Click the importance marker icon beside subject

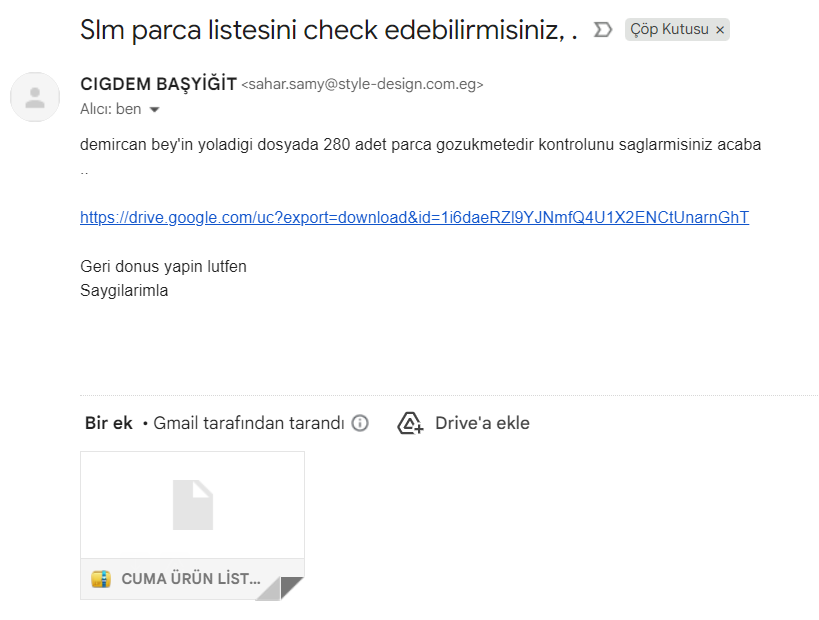coord(602,30)
